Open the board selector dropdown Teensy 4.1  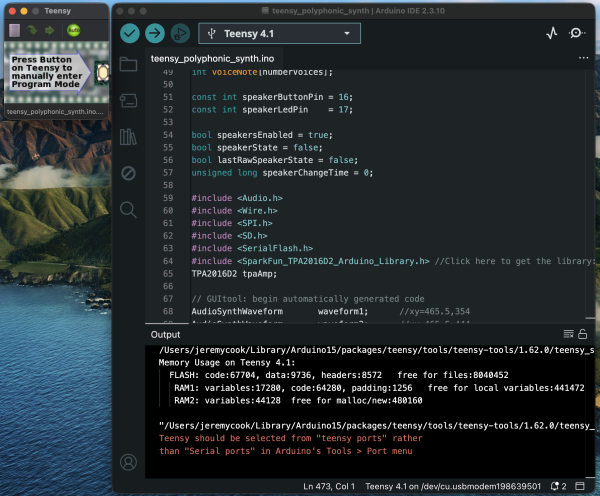[x=279, y=33]
